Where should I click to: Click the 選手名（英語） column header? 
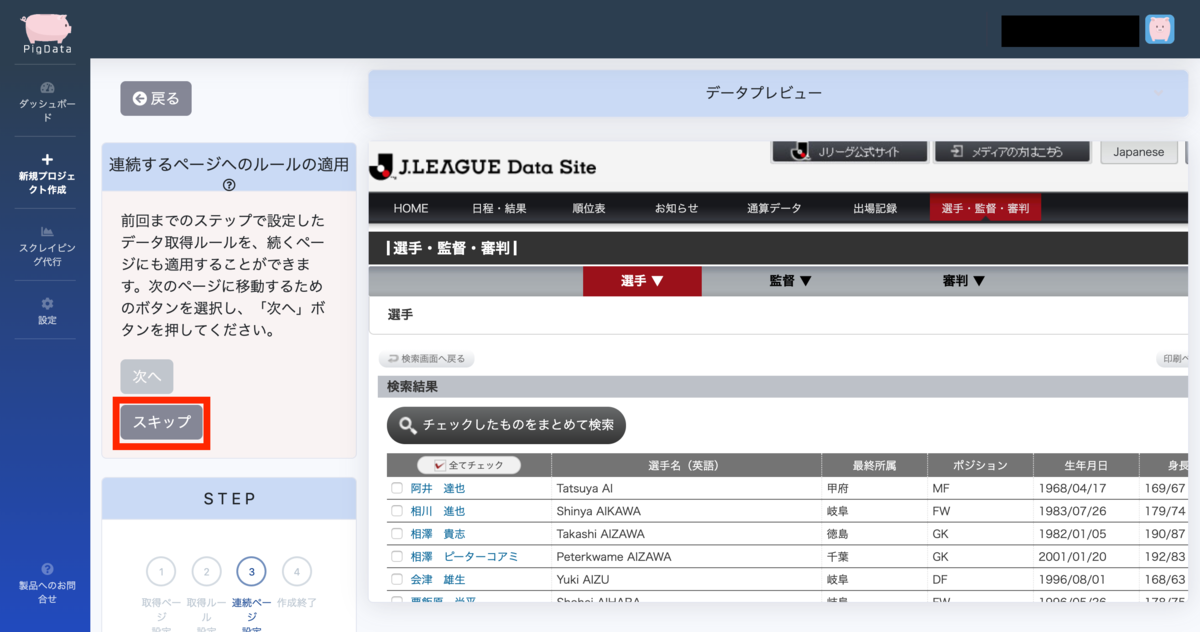pyautogui.click(x=686, y=465)
